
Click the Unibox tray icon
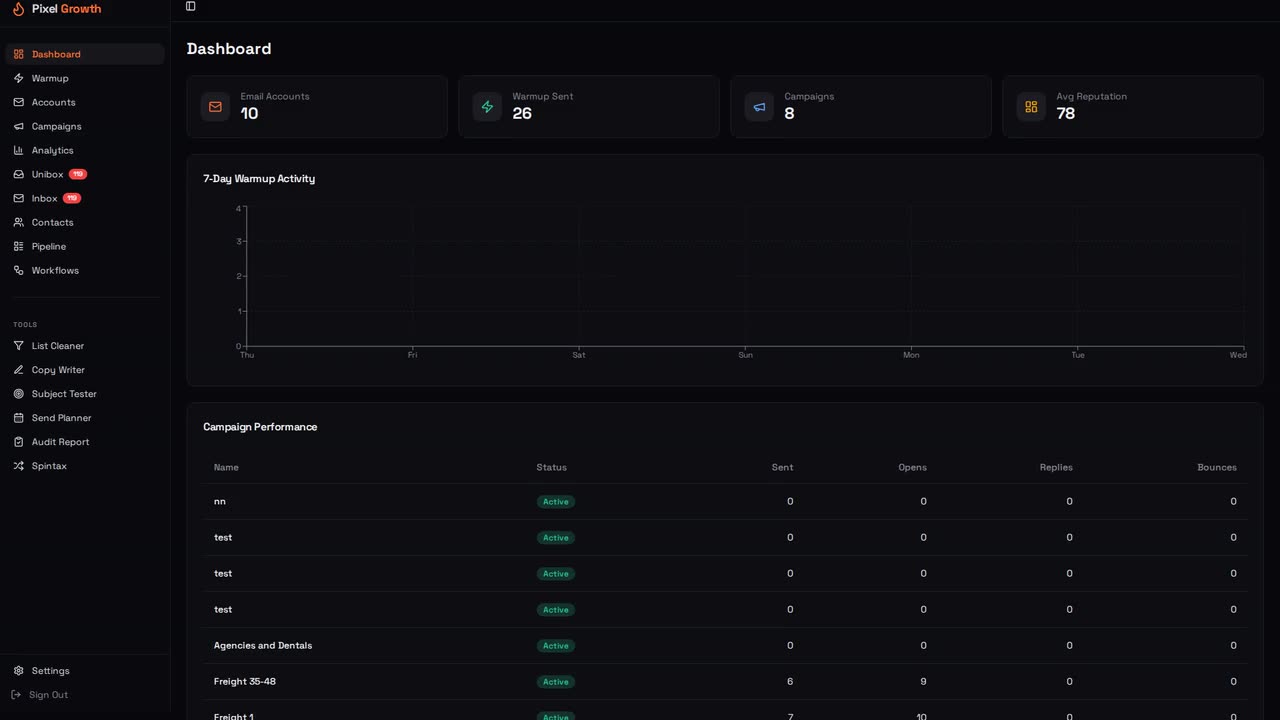coord(18,174)
